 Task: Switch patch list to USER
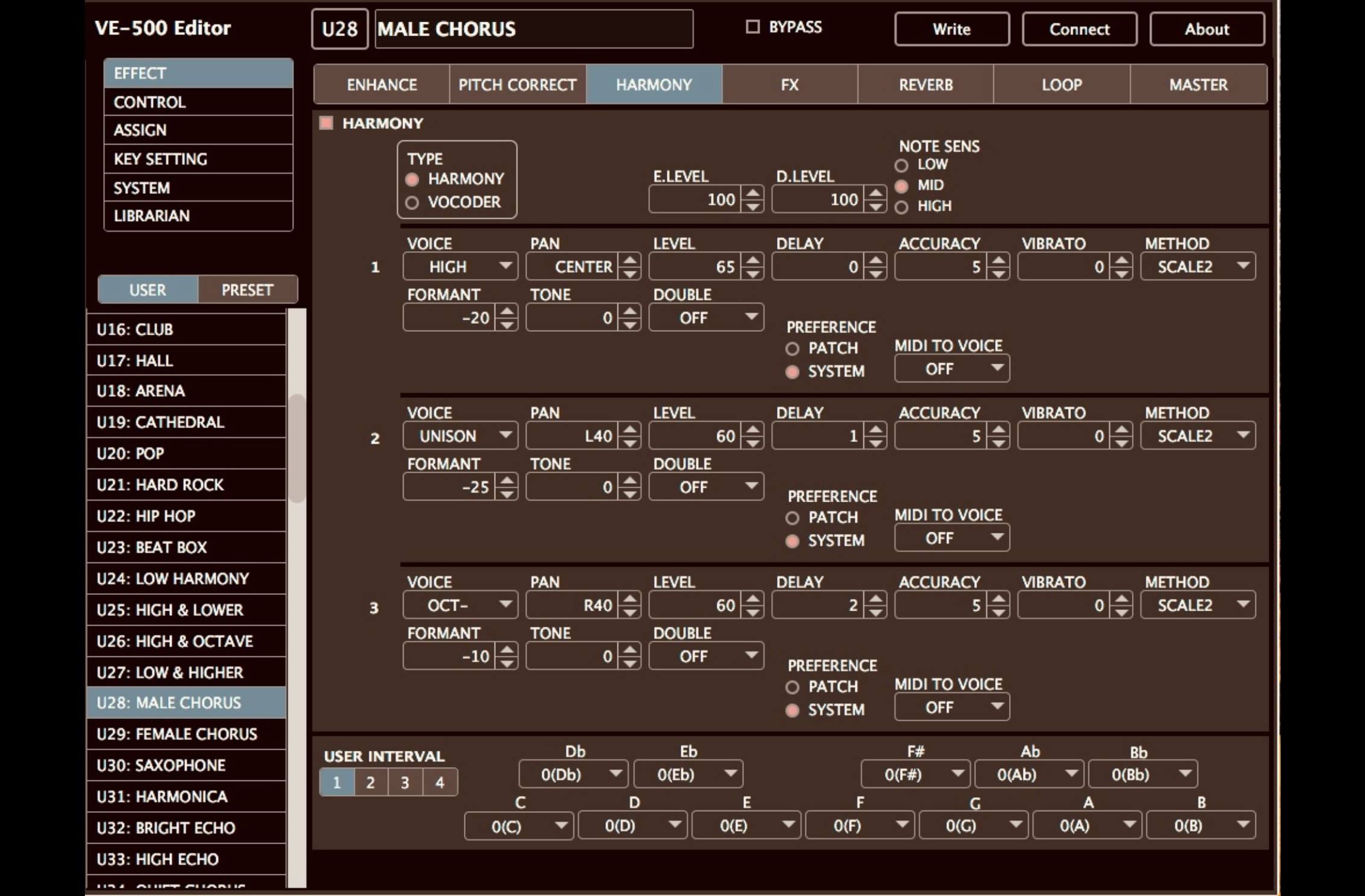(148, 290)
